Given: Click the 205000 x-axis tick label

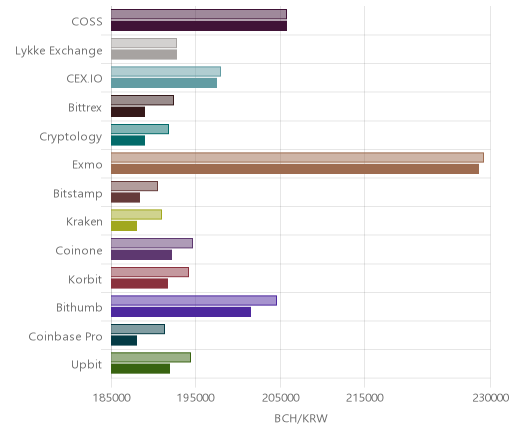Looking at the screenshot, I should tap(280, 398).
